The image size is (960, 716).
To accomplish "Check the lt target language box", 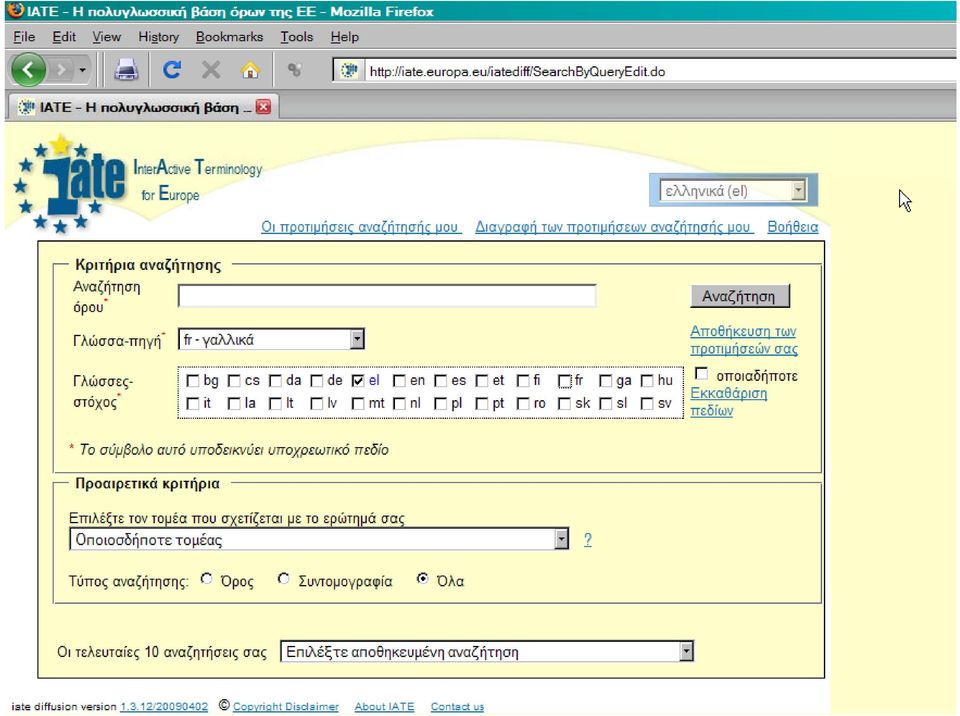I will 276,404.
